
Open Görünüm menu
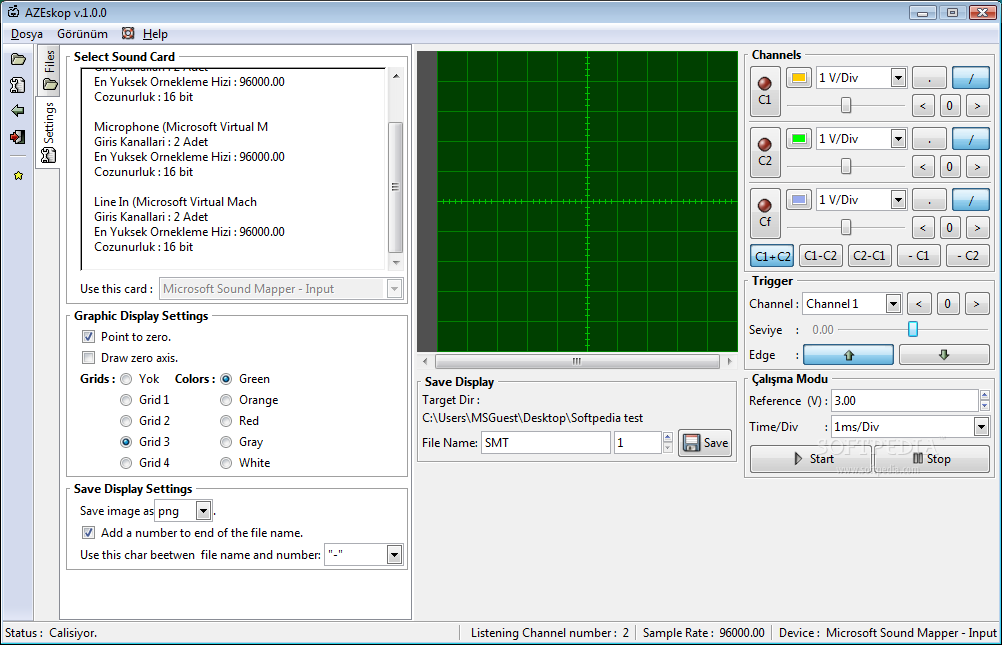82,34
